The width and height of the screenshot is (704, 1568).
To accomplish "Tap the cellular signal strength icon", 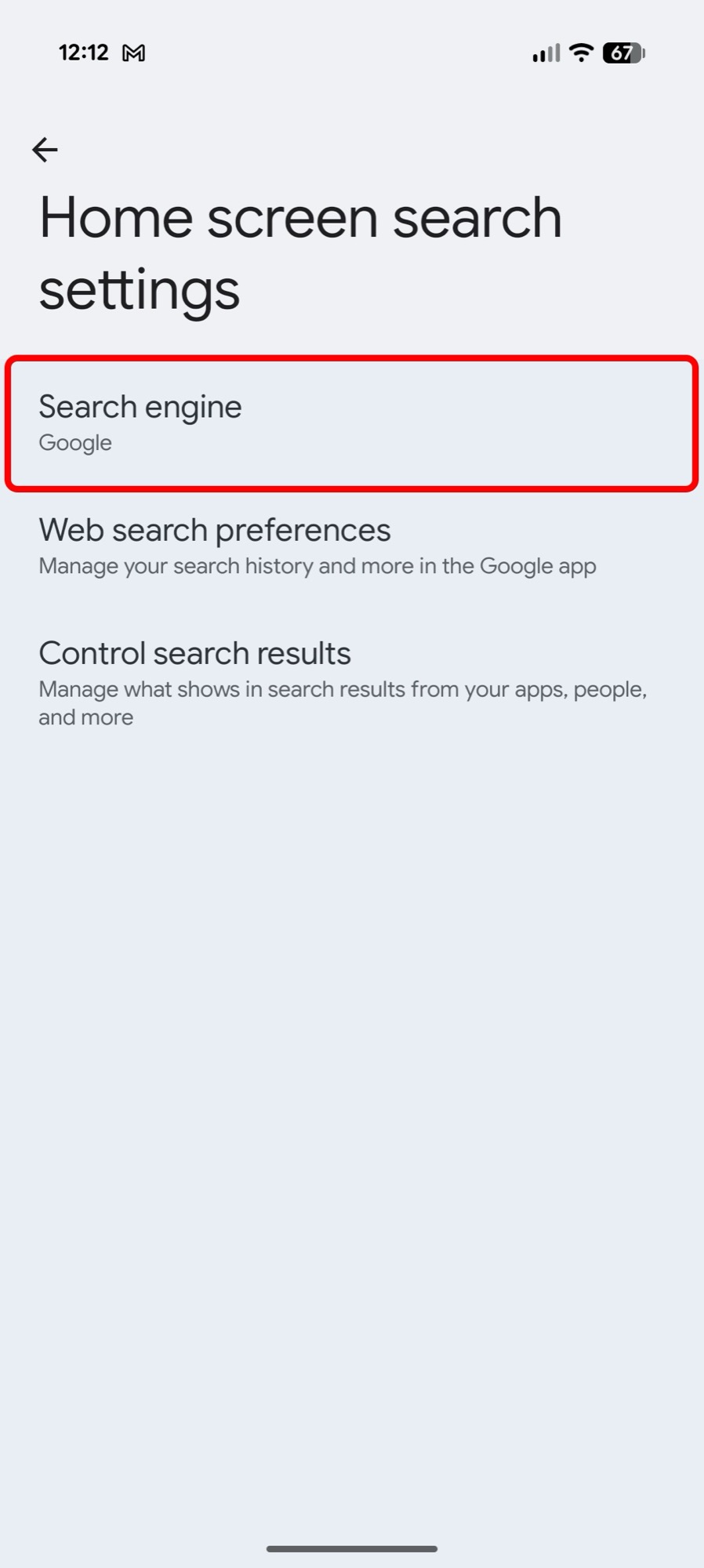I will coord(543,52).
